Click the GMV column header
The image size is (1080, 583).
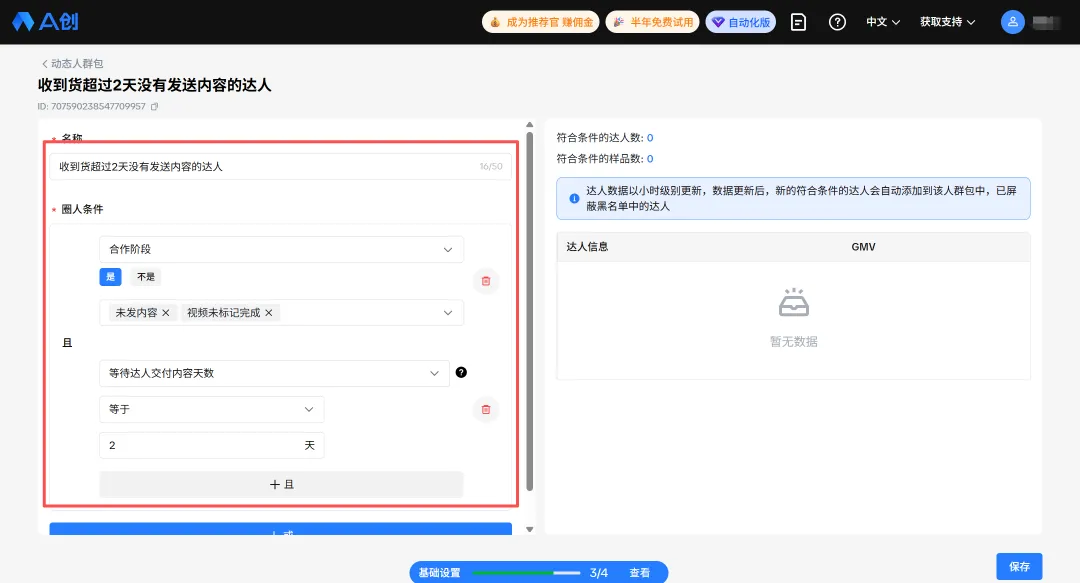pyautogui.click(x=863, y=247)
